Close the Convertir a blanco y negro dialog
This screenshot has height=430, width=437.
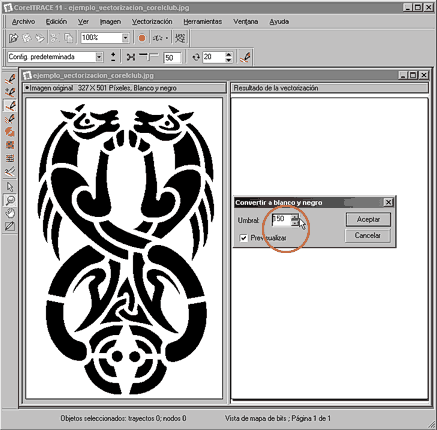point(388,202)
